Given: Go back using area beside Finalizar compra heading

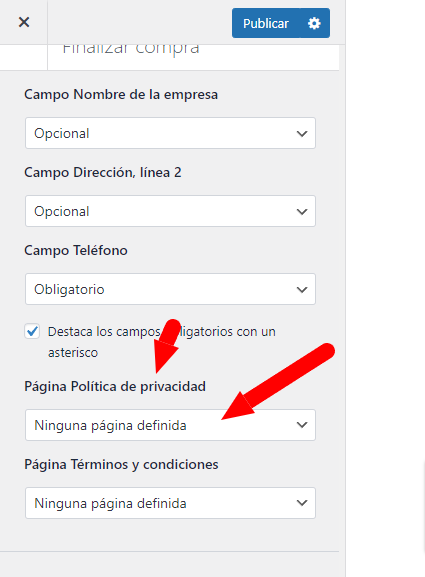Looking at the screenshot, I should coord(24,57).
